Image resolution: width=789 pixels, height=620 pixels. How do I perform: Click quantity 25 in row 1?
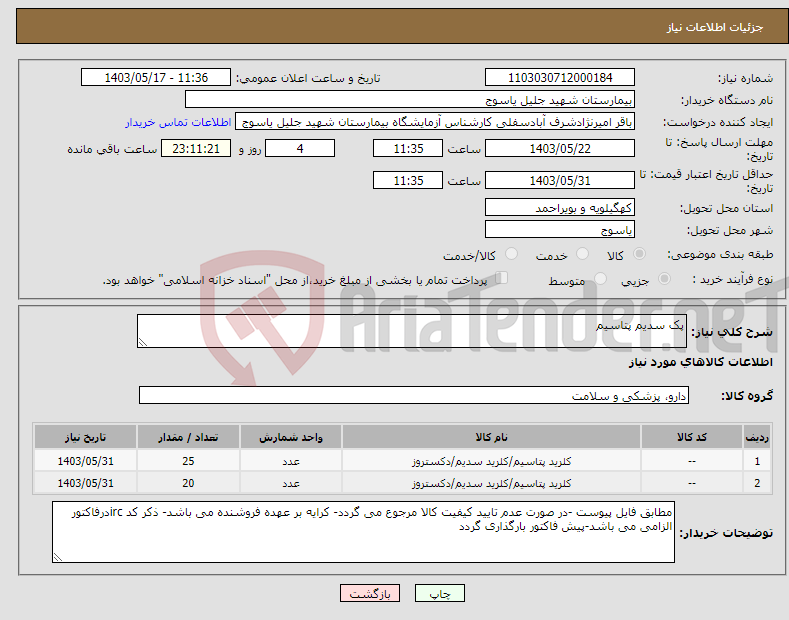[x=188, y=461]
